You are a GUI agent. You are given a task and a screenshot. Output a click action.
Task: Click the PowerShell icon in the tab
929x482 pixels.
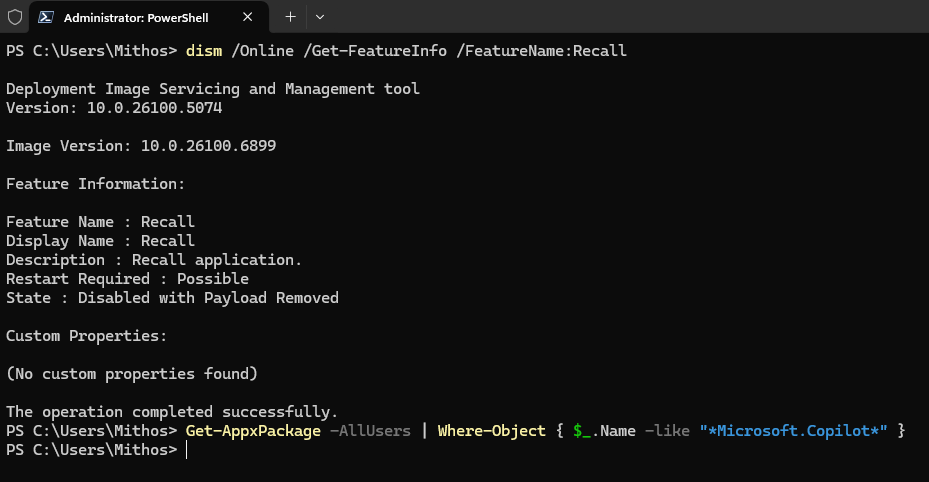46,17
